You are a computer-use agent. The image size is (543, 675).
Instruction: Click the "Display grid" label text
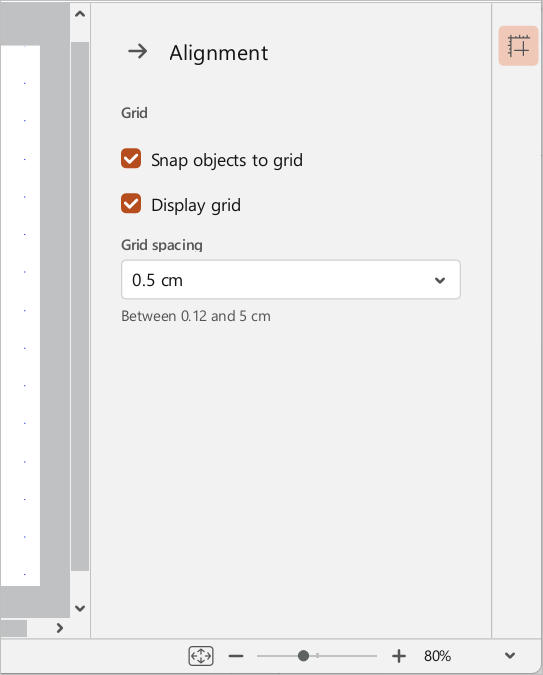pos(196,205)
